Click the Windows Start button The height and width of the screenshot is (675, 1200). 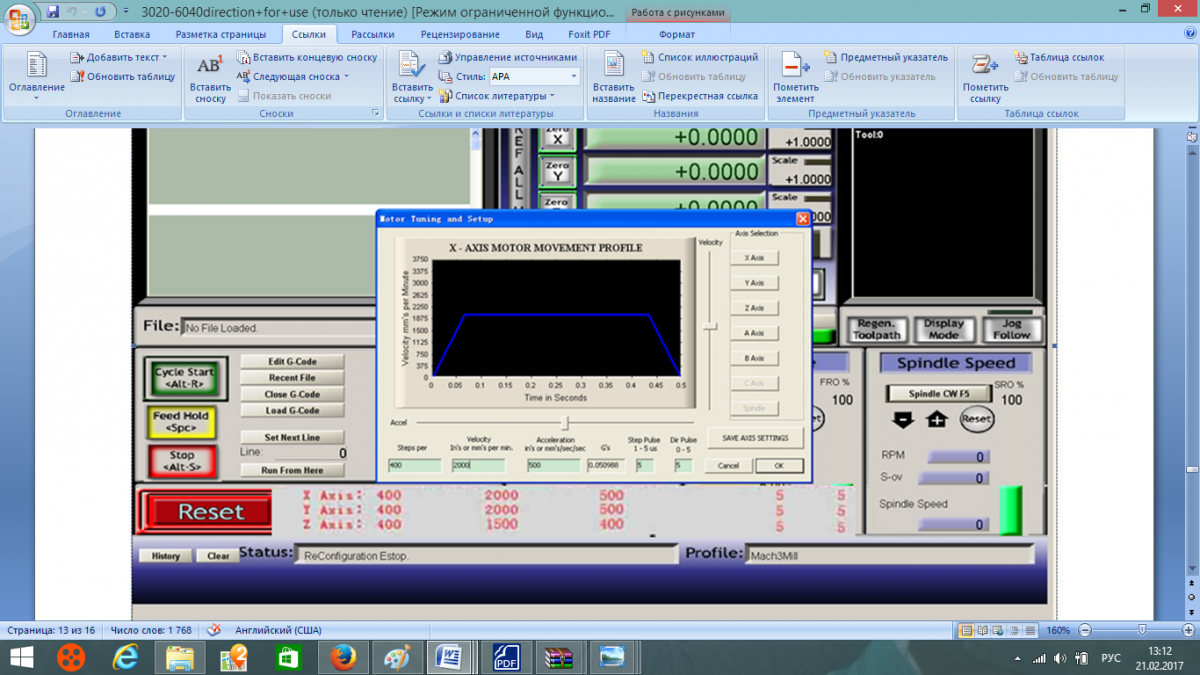(x=20, y=657)
